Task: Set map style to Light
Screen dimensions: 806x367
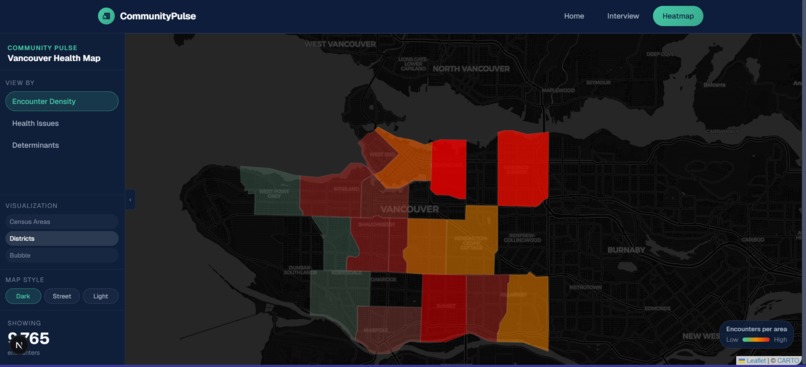Action: pos(101,296)
